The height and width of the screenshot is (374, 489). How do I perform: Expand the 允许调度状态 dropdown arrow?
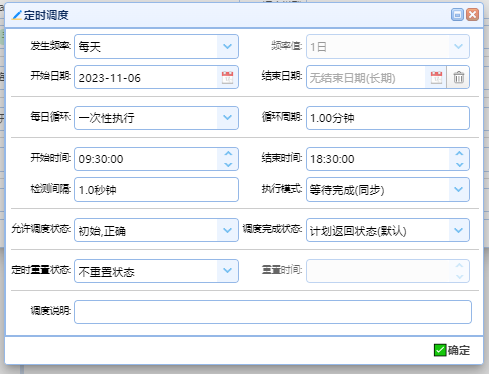tap(227, 230)
